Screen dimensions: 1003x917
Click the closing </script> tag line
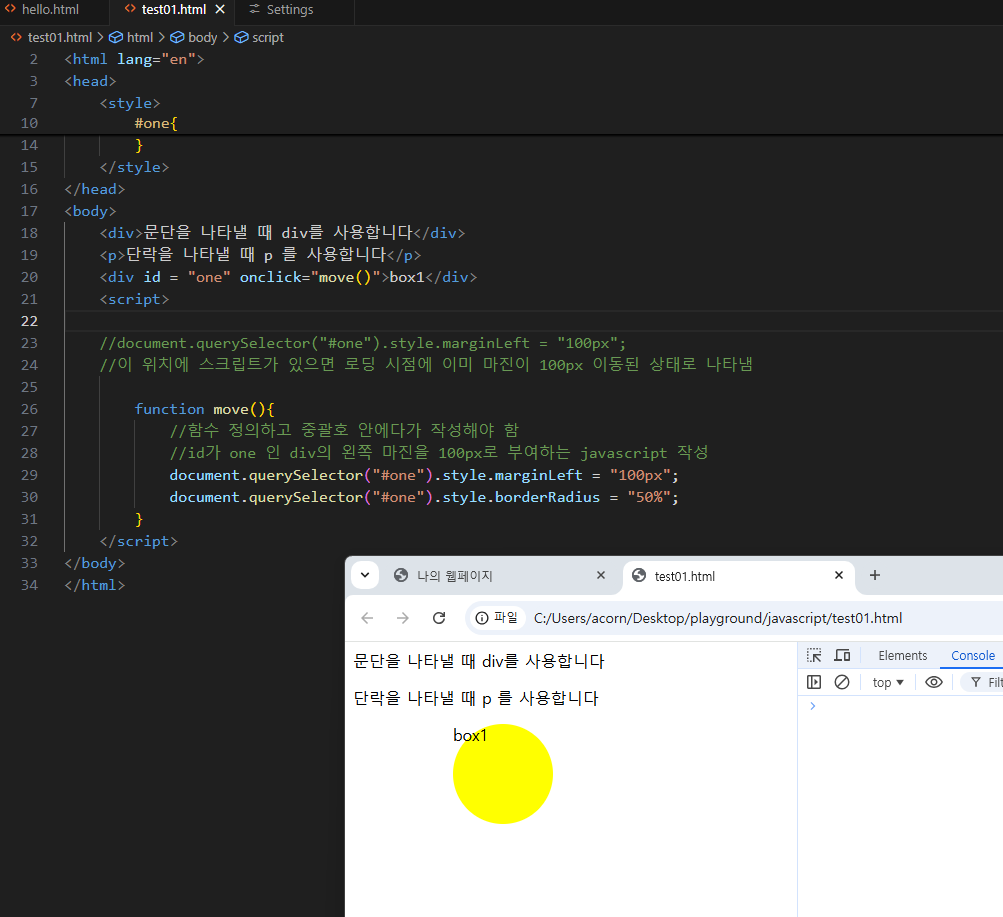click(138, 541)
